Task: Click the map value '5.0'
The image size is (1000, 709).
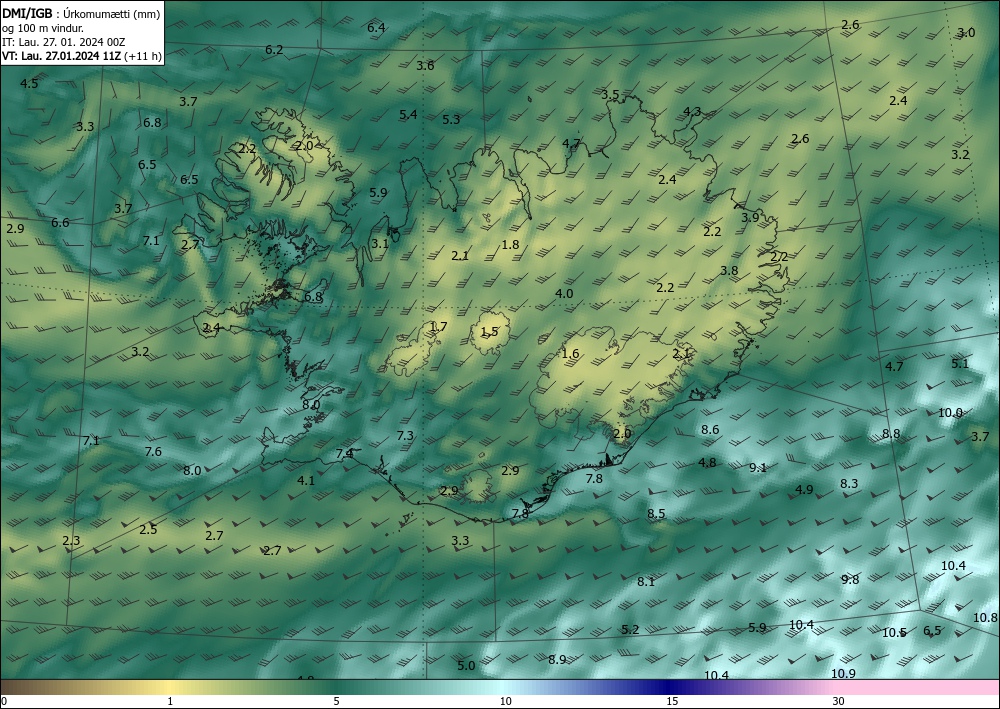Action: tap(466, 666)
